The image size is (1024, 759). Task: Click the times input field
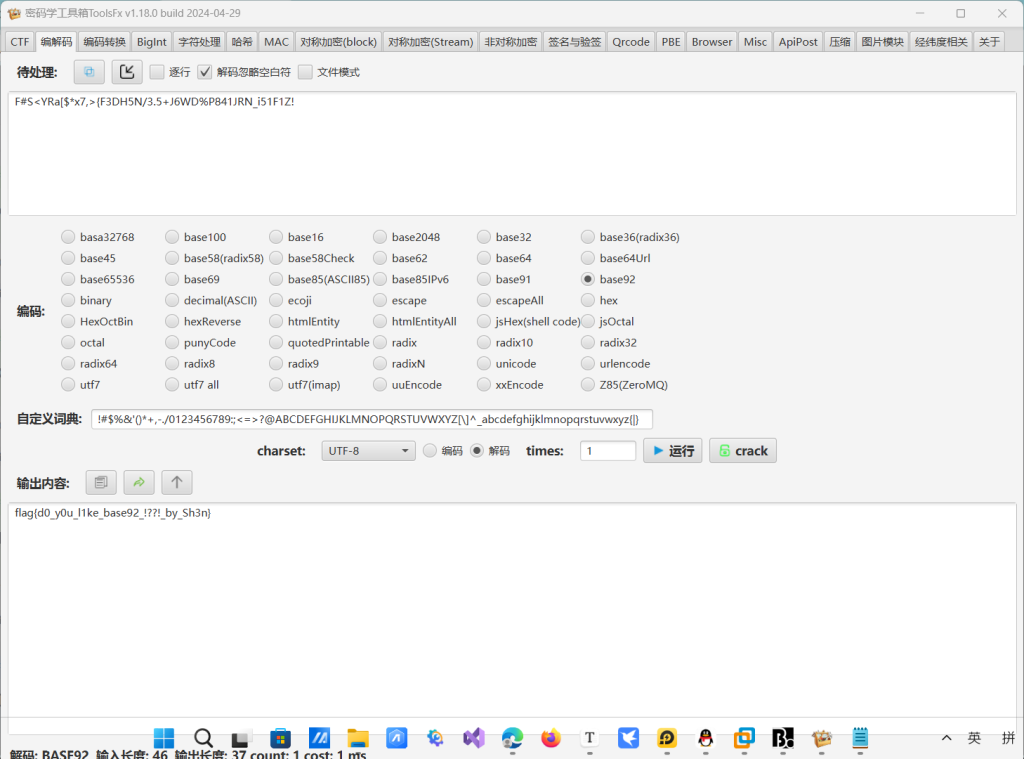tap(608, 451)
